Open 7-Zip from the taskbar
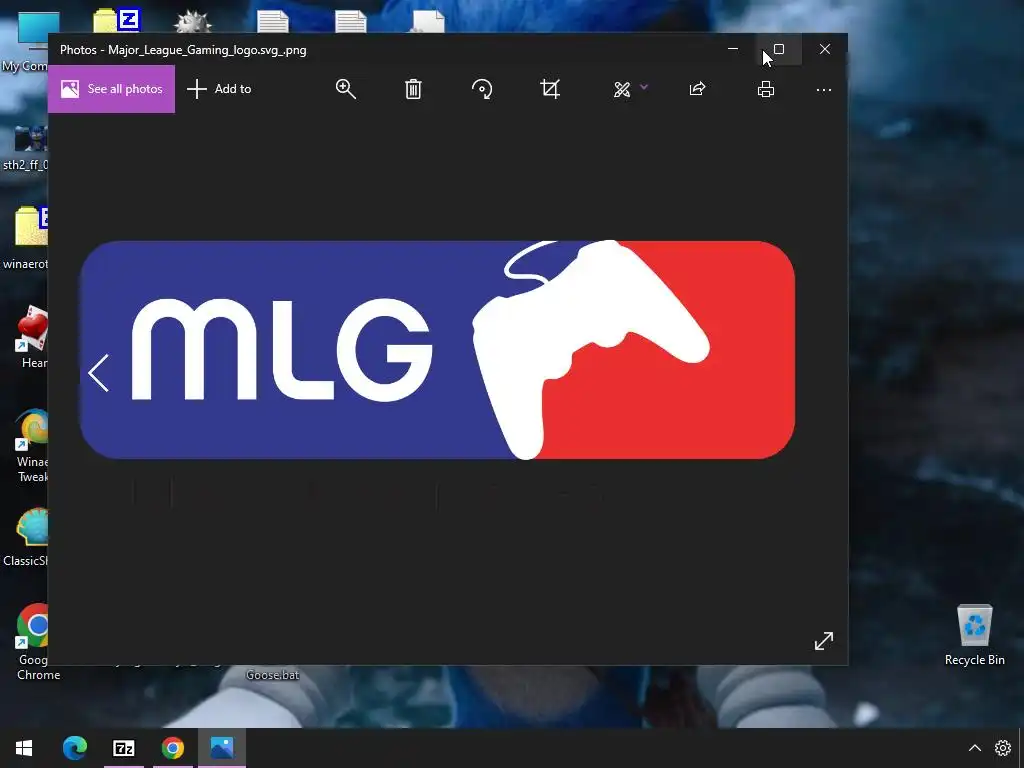The height and width of the screenshot is (768, 1024). tap(123, 748)
